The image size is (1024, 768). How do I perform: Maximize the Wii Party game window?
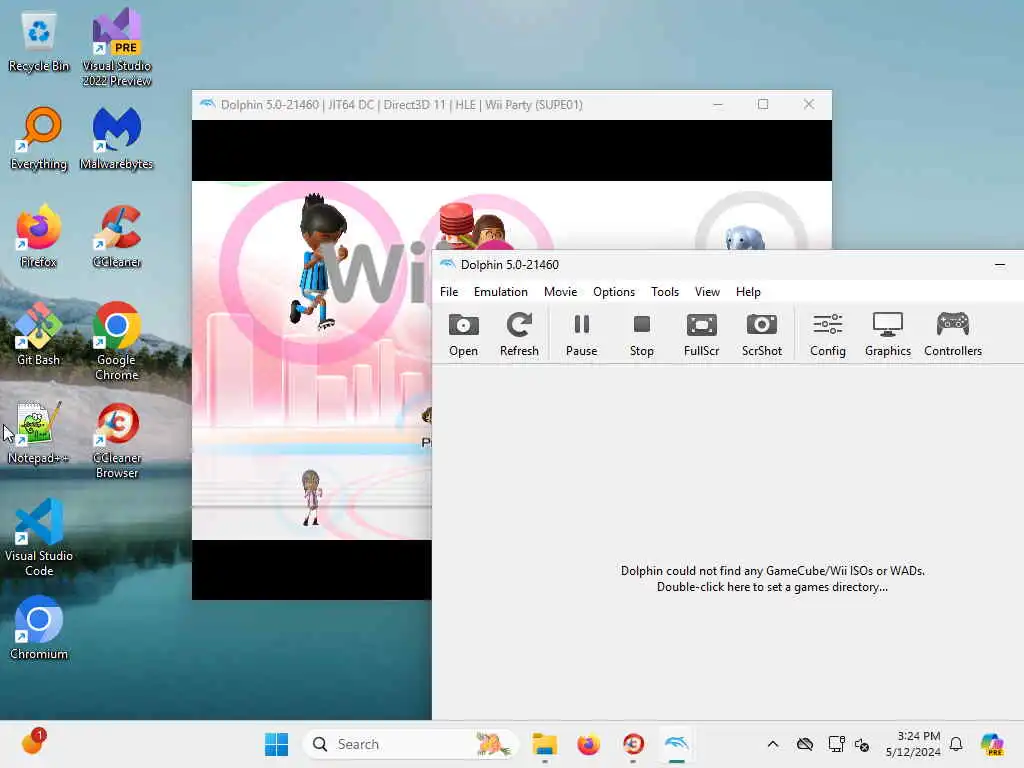(763, 104)
